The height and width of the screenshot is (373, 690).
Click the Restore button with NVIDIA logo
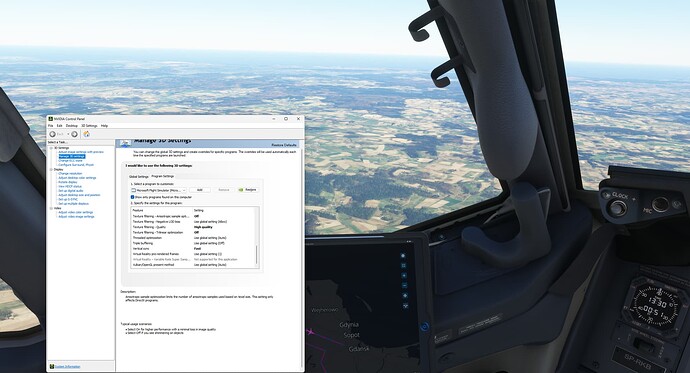248,190
